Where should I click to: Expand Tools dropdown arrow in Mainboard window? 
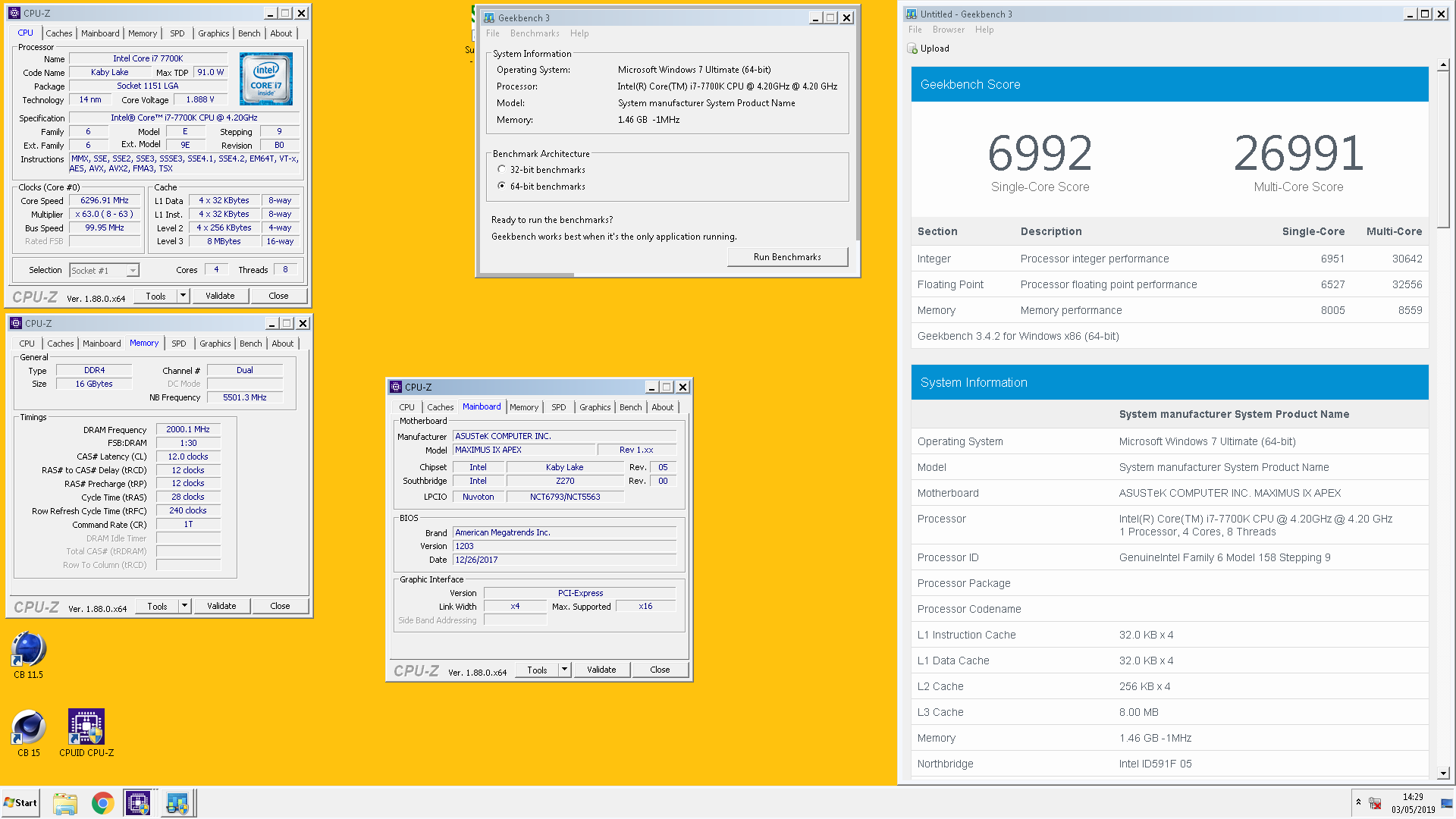(564, 670)
